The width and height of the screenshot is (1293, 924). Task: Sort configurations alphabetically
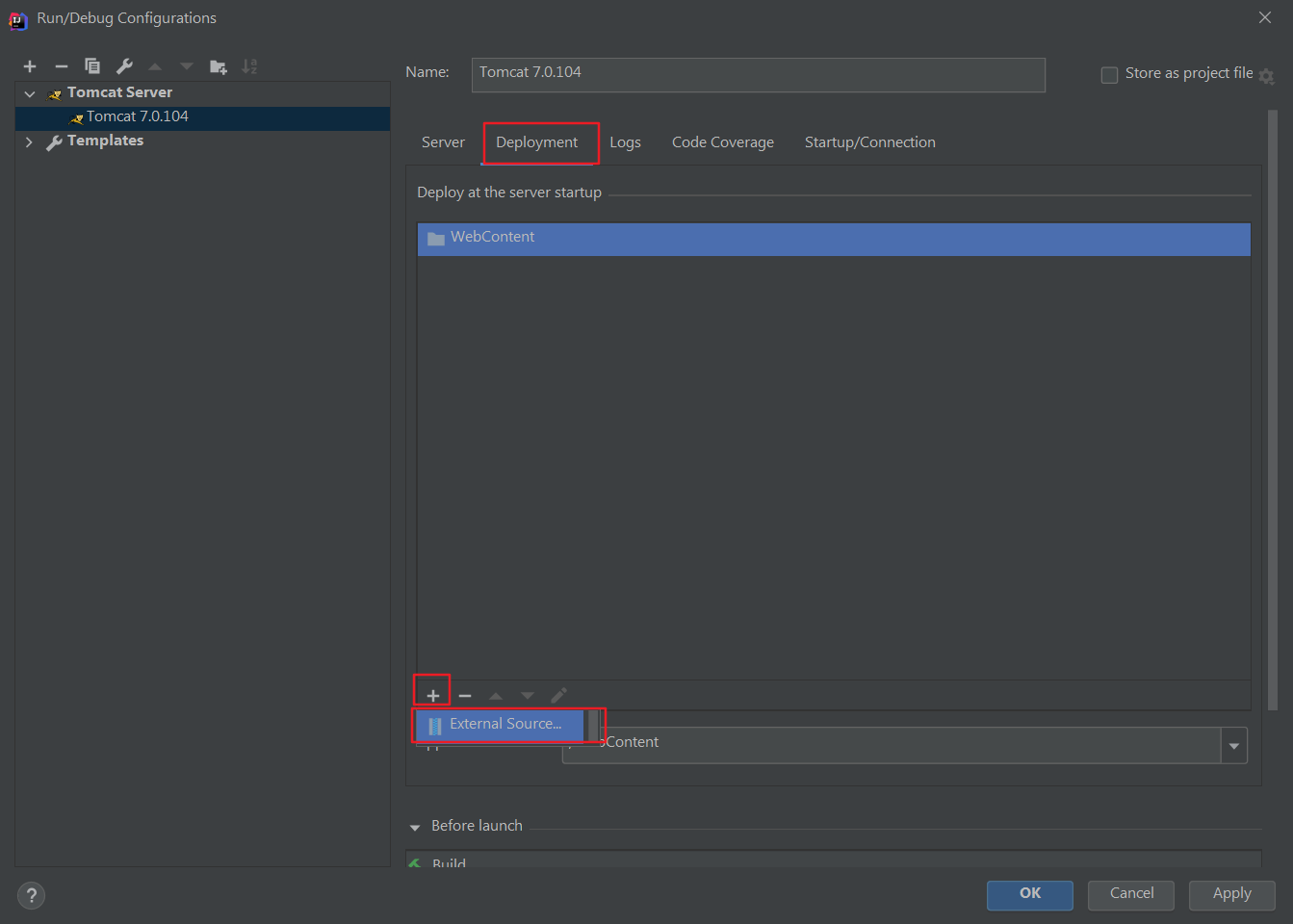[x=249, y=66]
